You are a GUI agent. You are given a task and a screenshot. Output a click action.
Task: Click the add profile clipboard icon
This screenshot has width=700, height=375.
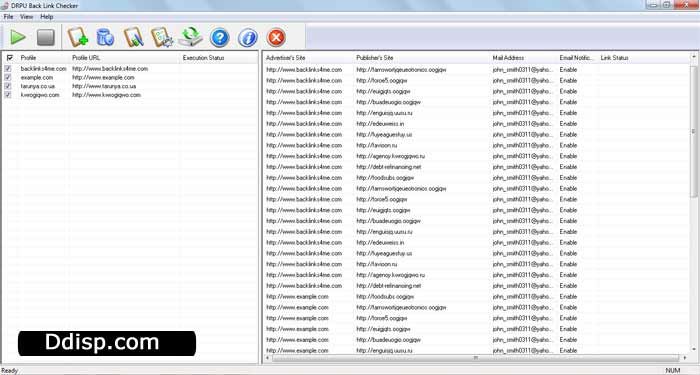tap(78, 38)
